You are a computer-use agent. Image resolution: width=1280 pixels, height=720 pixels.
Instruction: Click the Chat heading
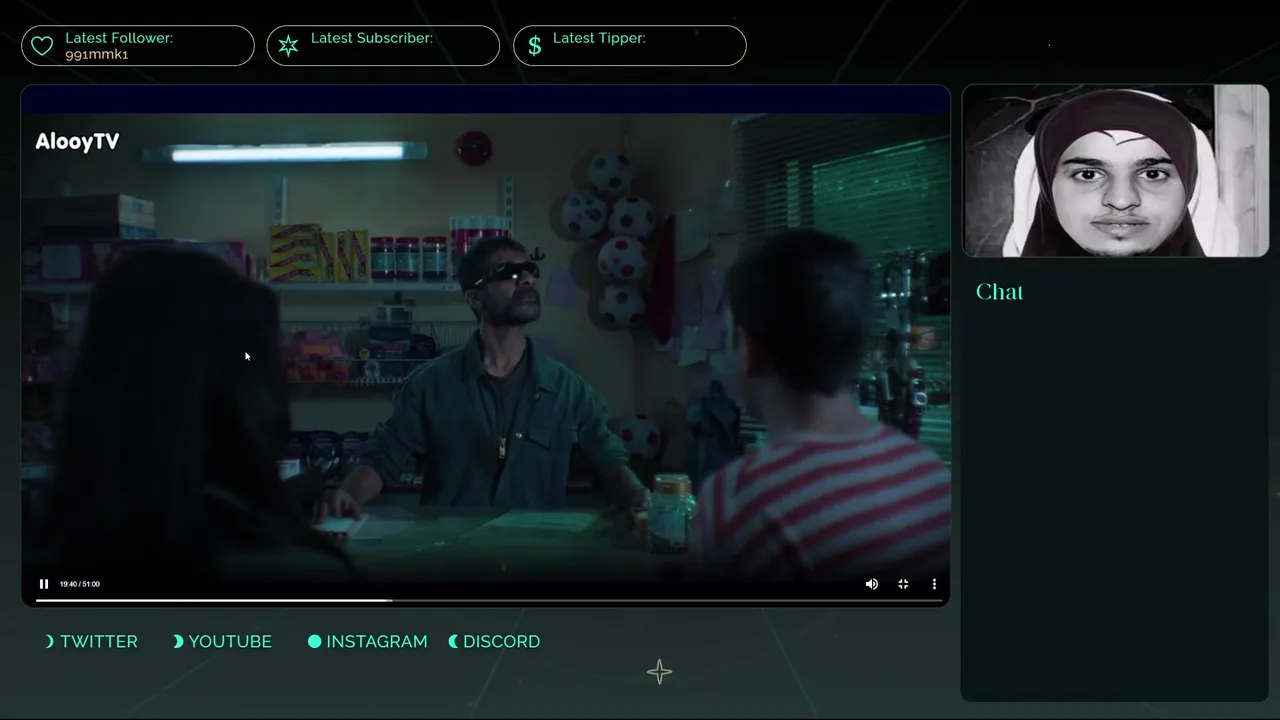pyautogui.click(x=1000, y=292)
